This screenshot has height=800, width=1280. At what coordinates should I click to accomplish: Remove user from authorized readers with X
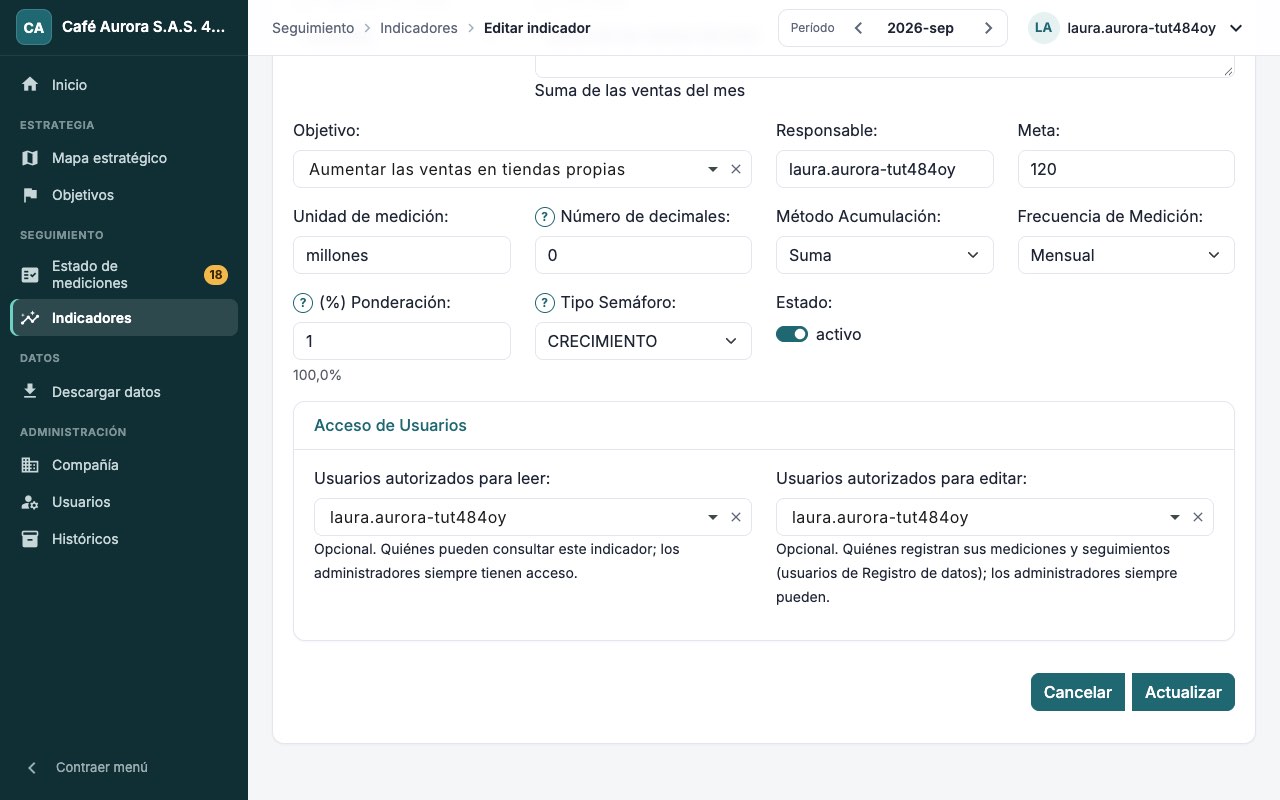coord(736,517)
